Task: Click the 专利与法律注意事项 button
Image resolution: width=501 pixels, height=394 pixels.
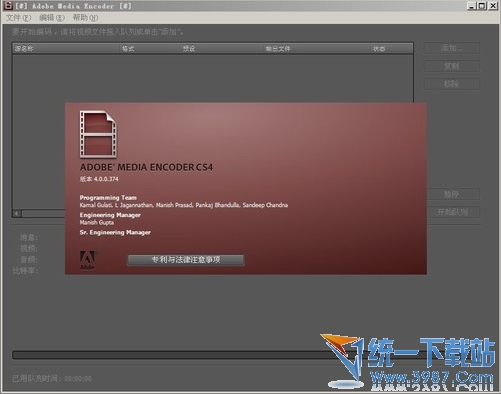Action: click(x=186, y=260)
